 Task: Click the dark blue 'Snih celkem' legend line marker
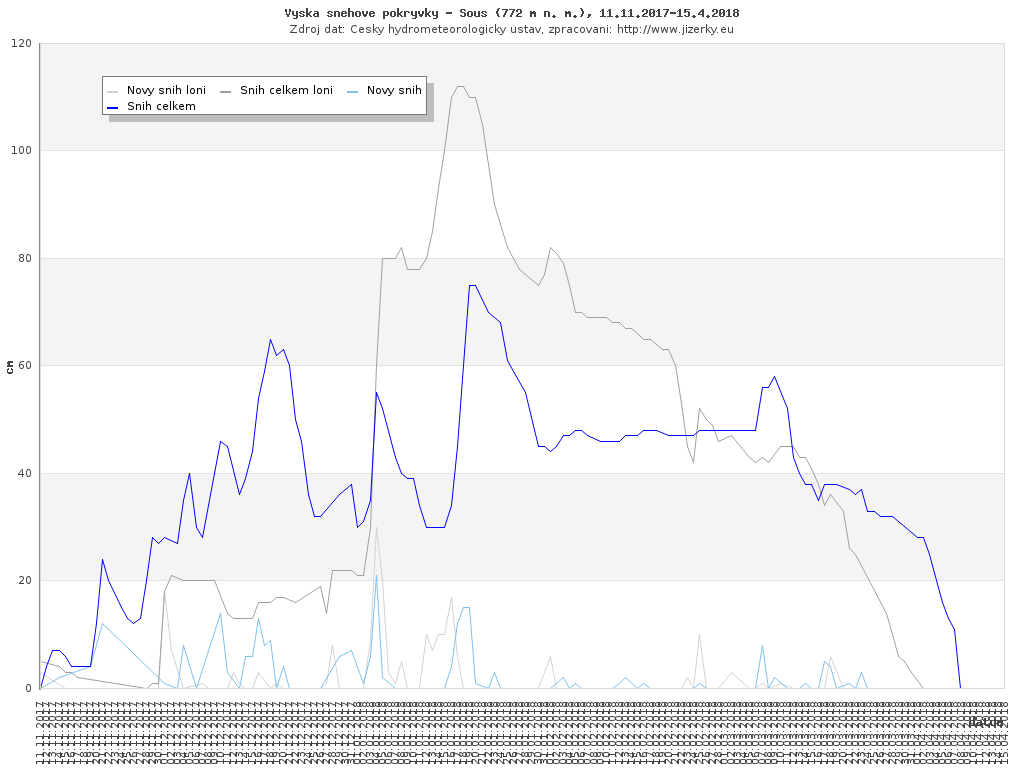pos(113,106)
